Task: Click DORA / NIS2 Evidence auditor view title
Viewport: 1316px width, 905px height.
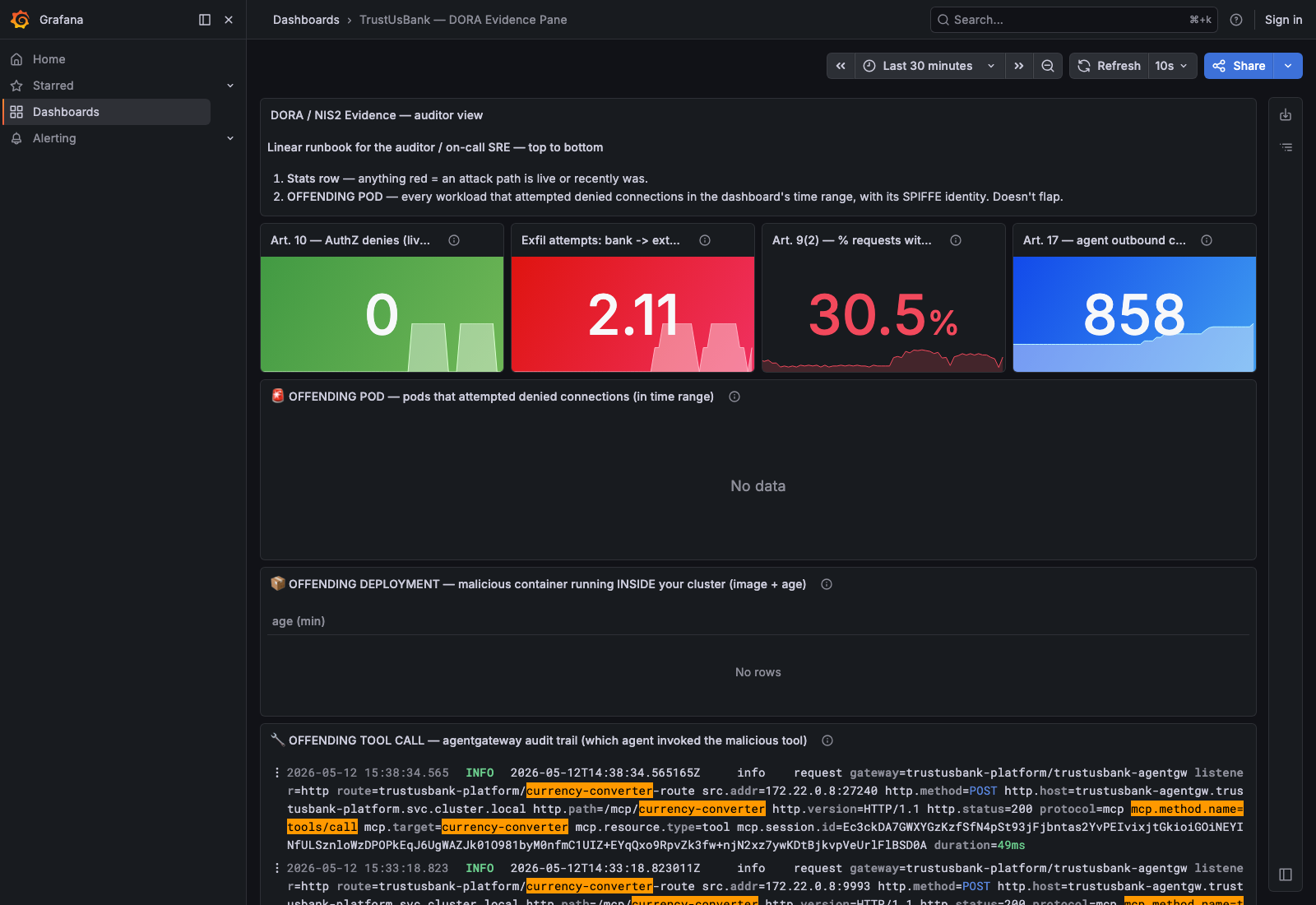Action: (377, 115)
